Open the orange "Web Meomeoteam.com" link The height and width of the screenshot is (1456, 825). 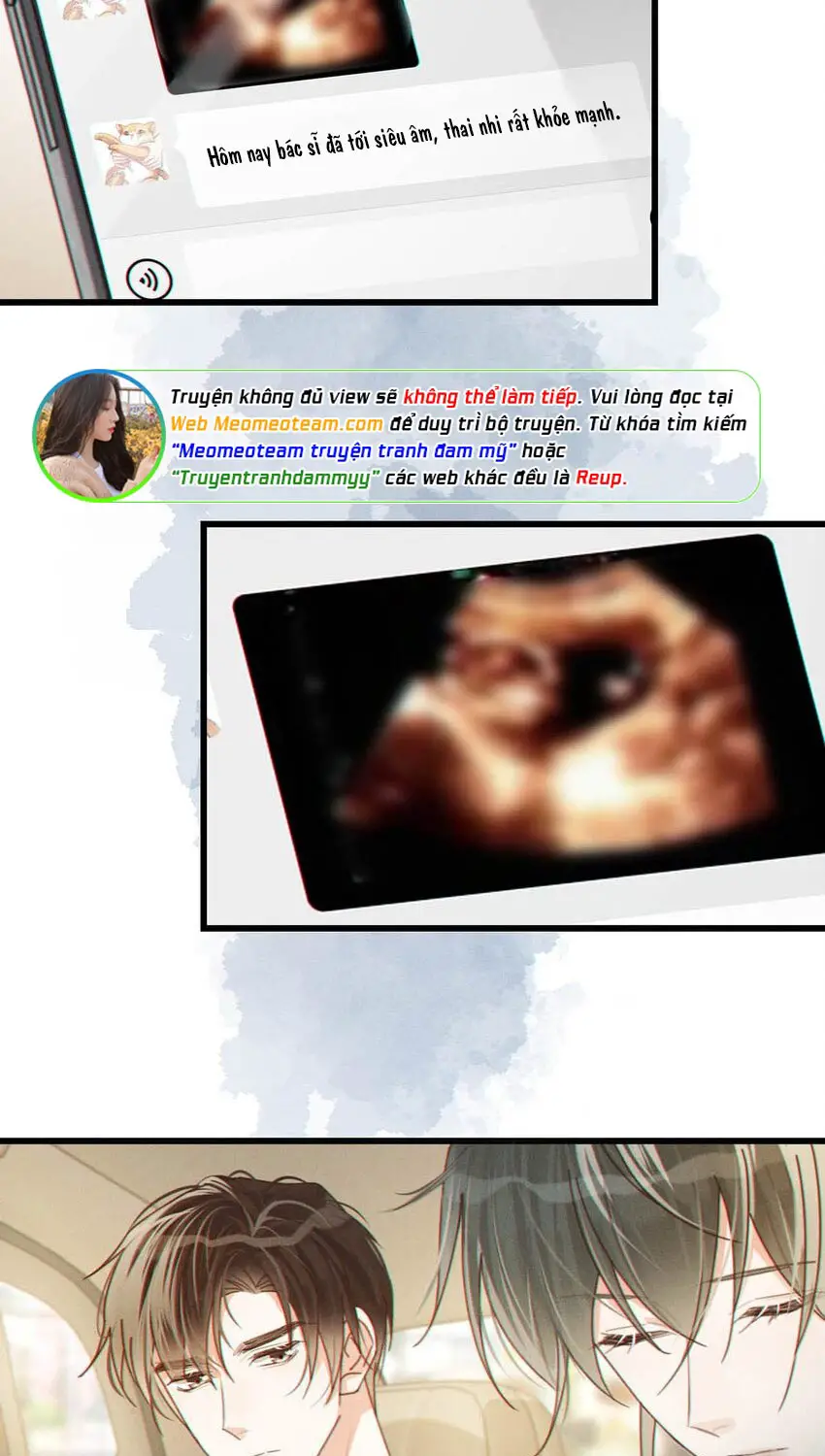277,424
